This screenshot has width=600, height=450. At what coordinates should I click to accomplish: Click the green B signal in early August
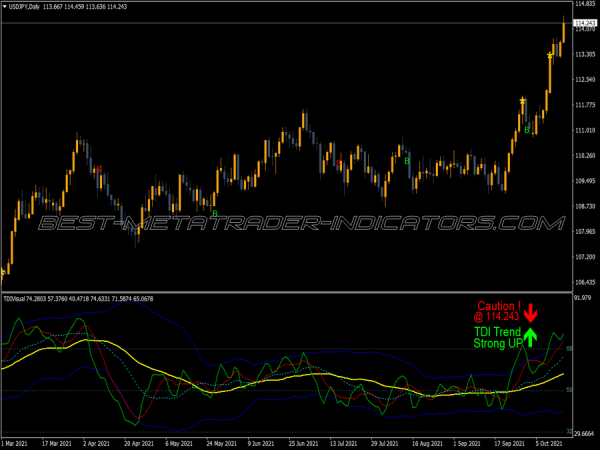click(x=407, y=160)
